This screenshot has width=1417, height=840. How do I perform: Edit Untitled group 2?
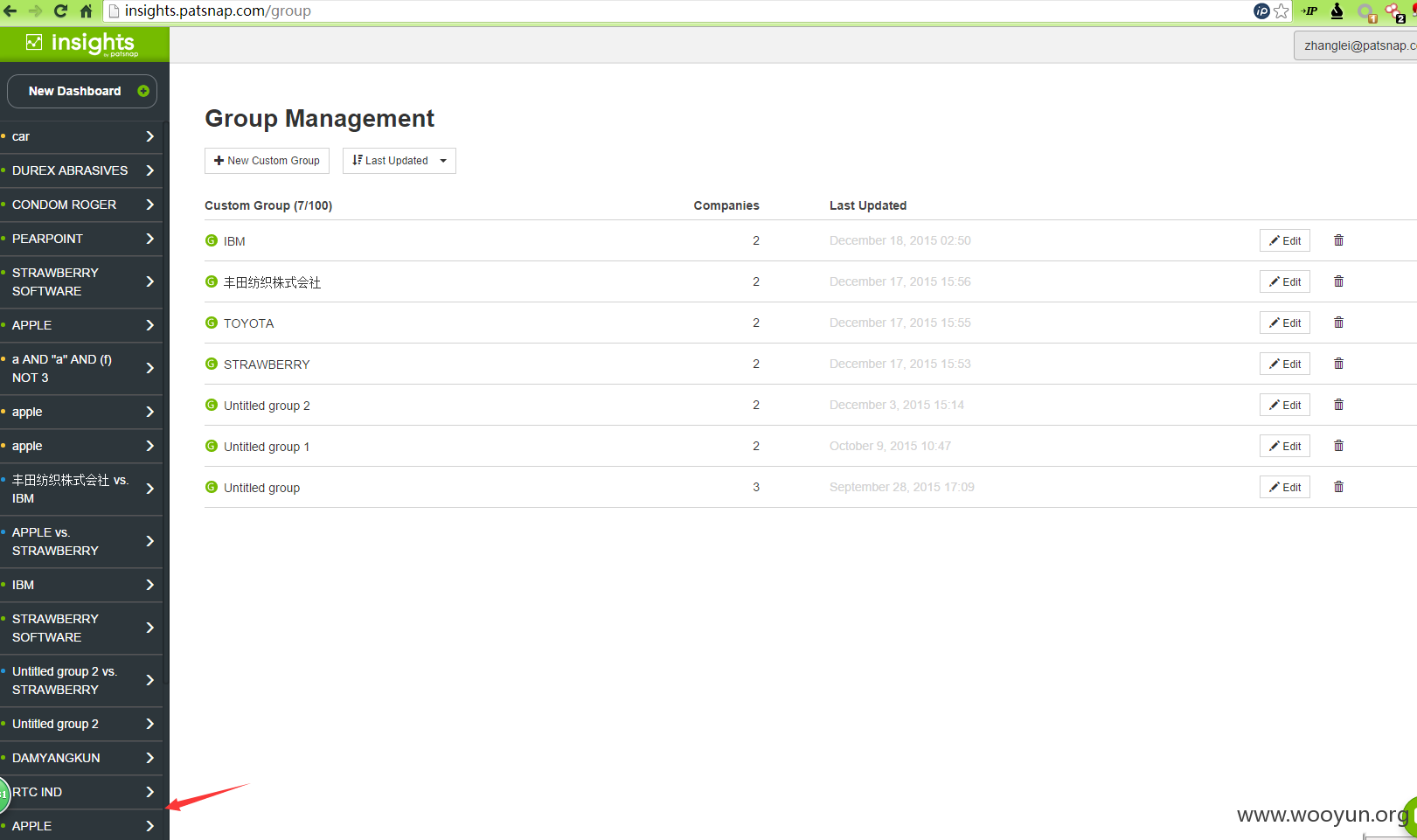tap(1285, 405)
